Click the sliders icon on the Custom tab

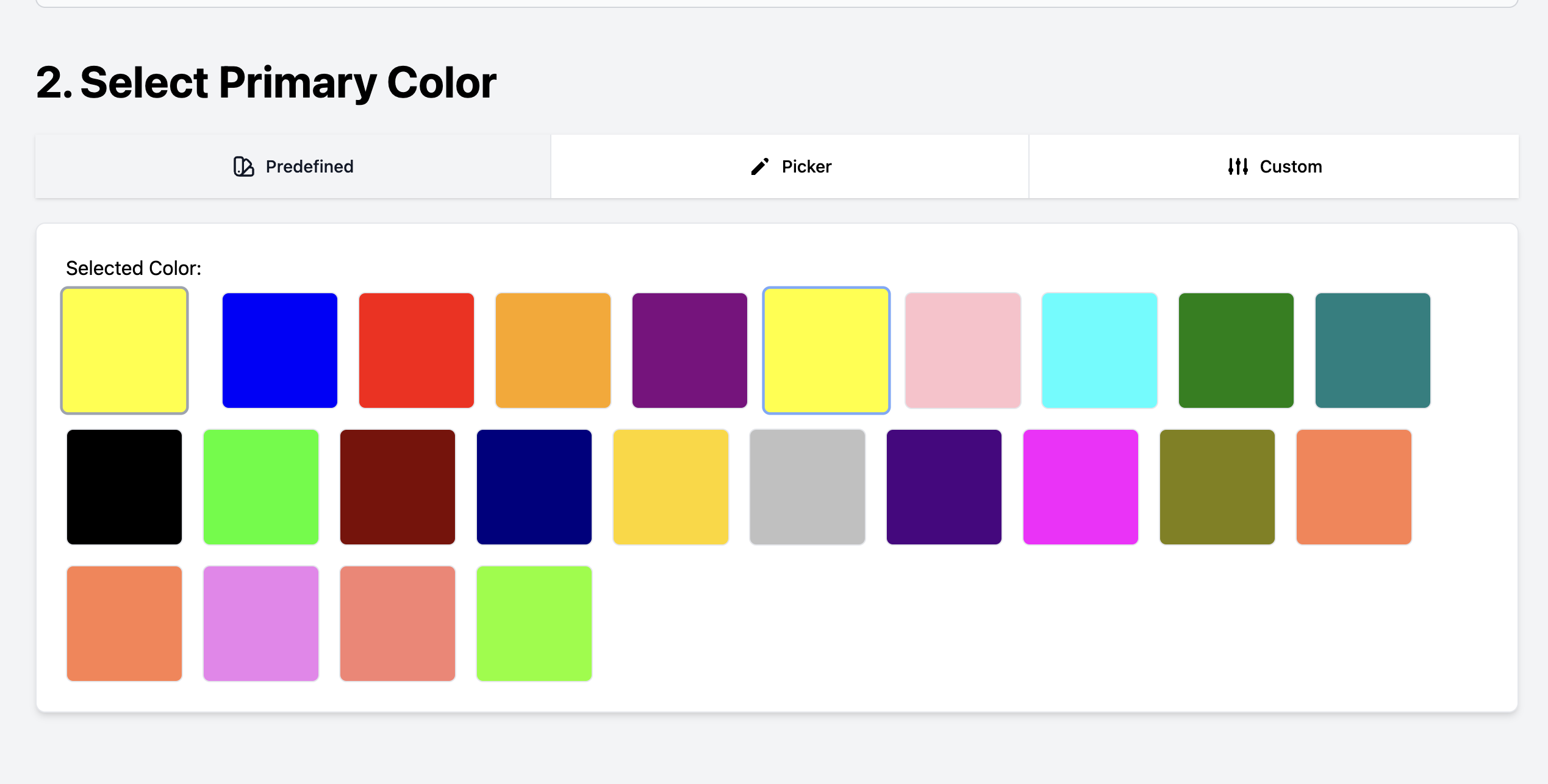[x=1238, y=166]
